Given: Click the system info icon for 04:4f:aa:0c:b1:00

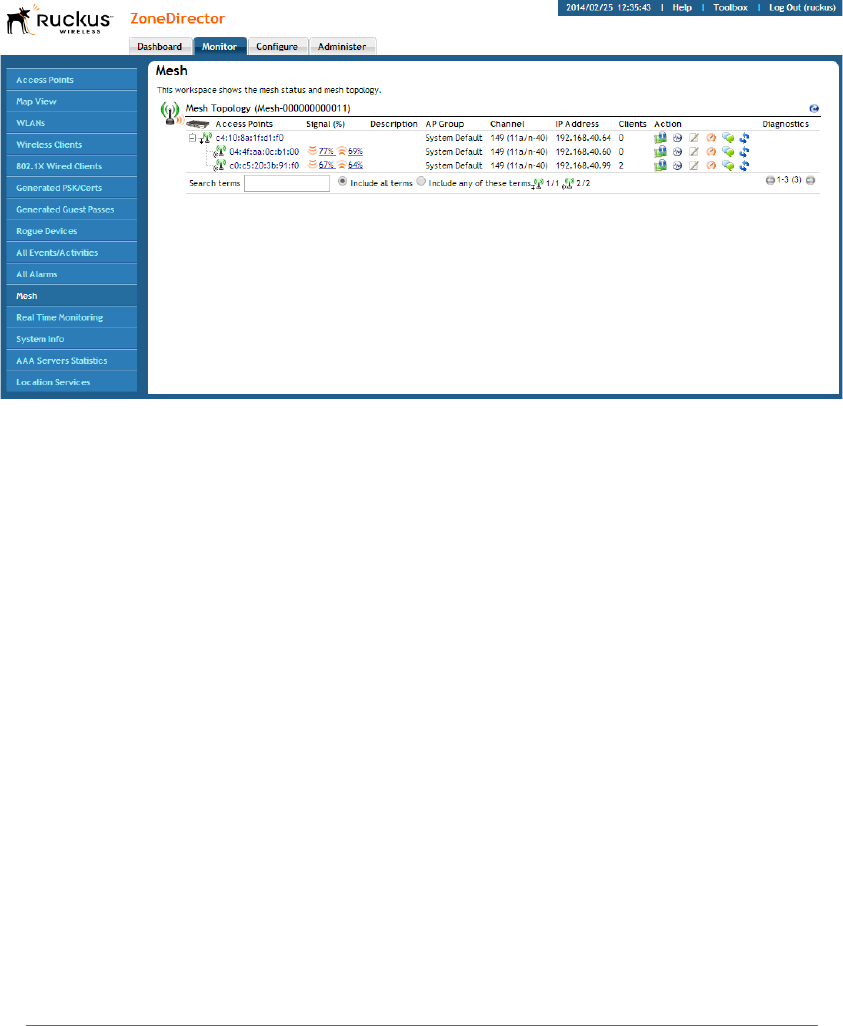Looking at the screenshot, I should pyautogui.click(x=660, y=151).
